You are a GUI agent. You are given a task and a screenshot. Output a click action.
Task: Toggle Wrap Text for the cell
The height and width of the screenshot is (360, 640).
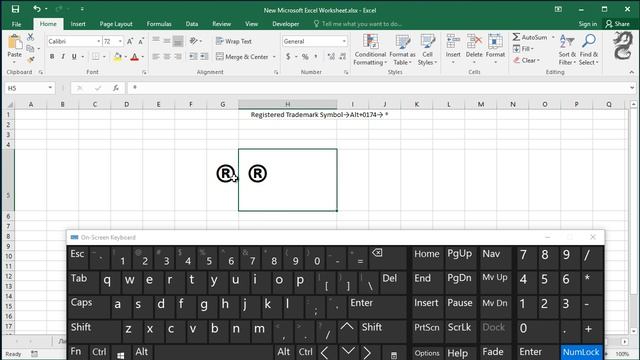point(234,41)
